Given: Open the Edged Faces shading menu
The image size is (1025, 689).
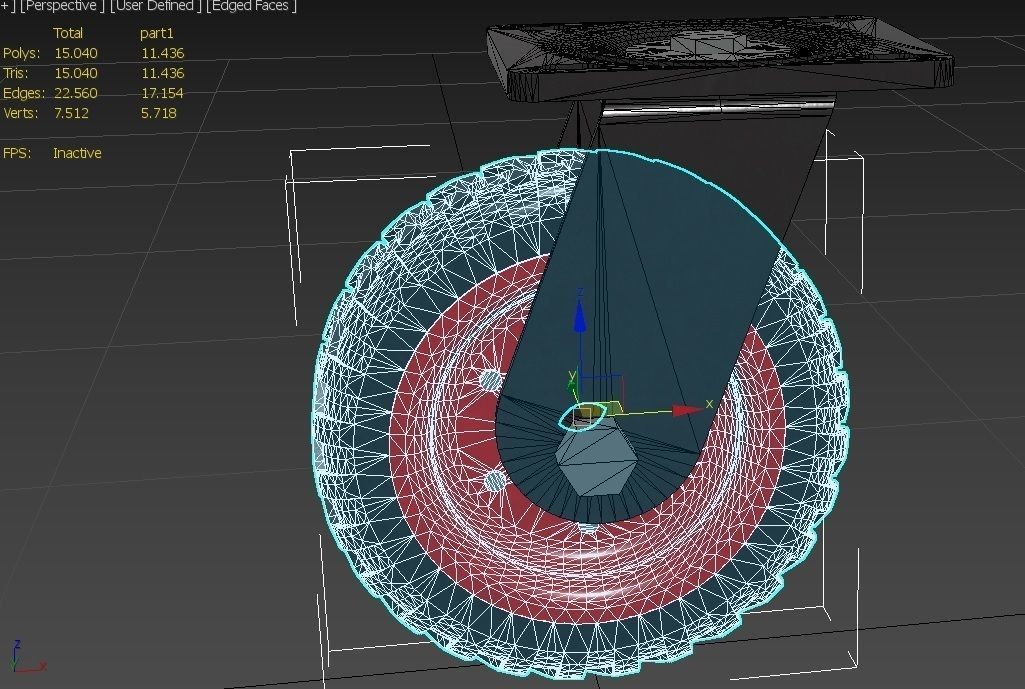Looking at the screenshot, I should 253,6.
